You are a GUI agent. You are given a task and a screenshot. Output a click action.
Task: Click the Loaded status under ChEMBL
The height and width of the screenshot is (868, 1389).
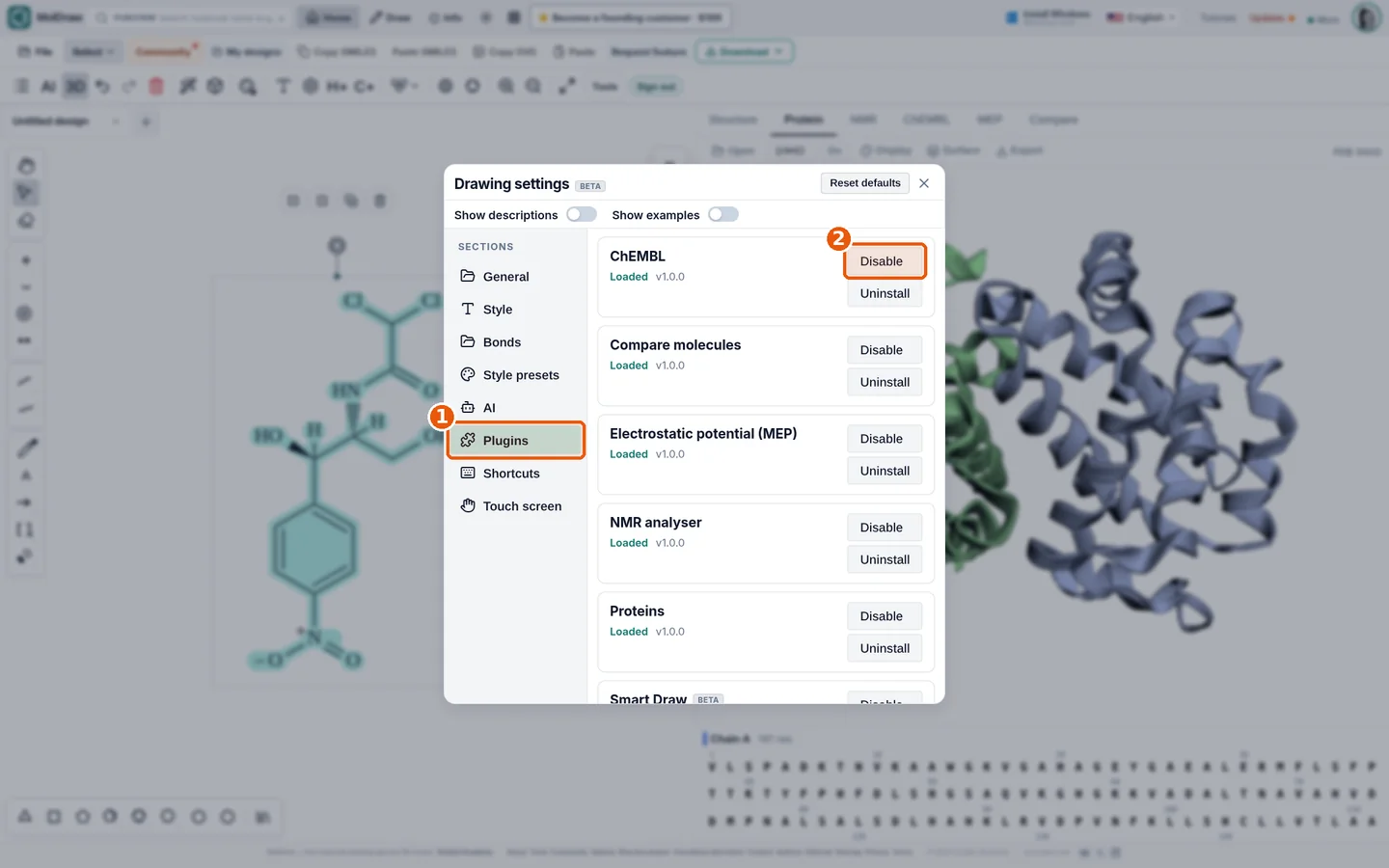629,277
